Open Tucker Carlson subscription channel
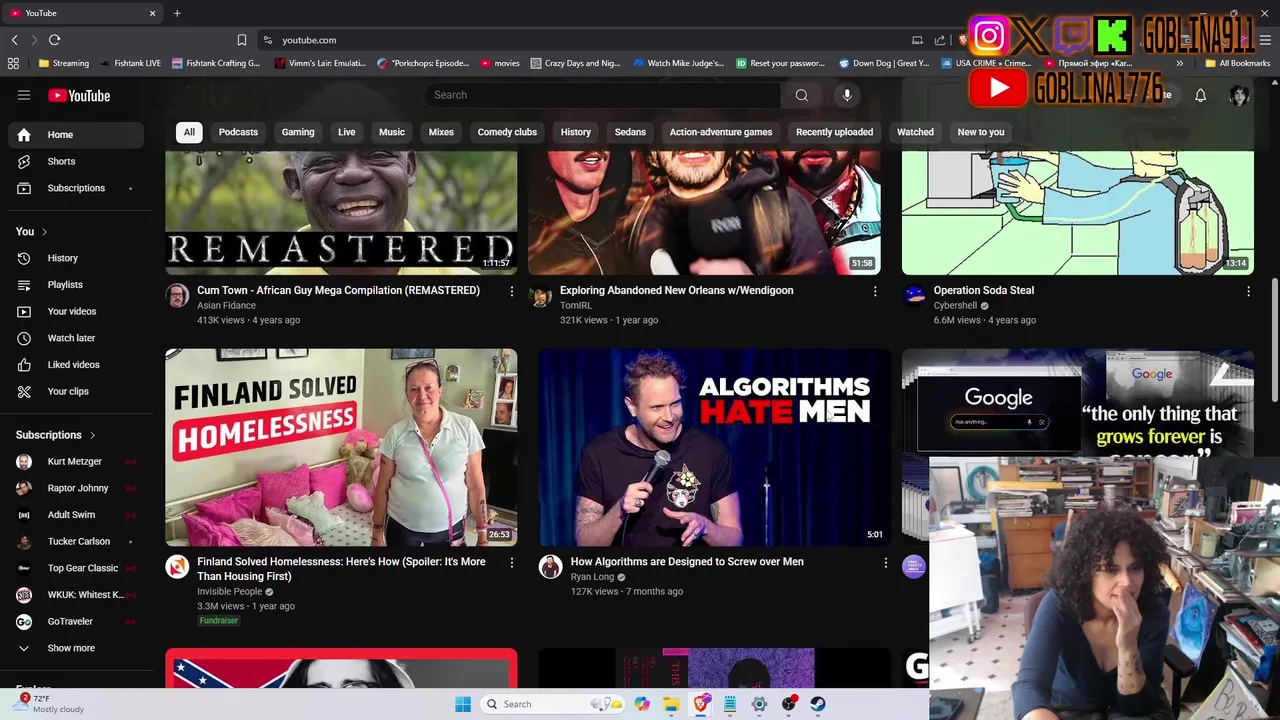This screenshot has width=1280, height=720. [x=78, y=541]
